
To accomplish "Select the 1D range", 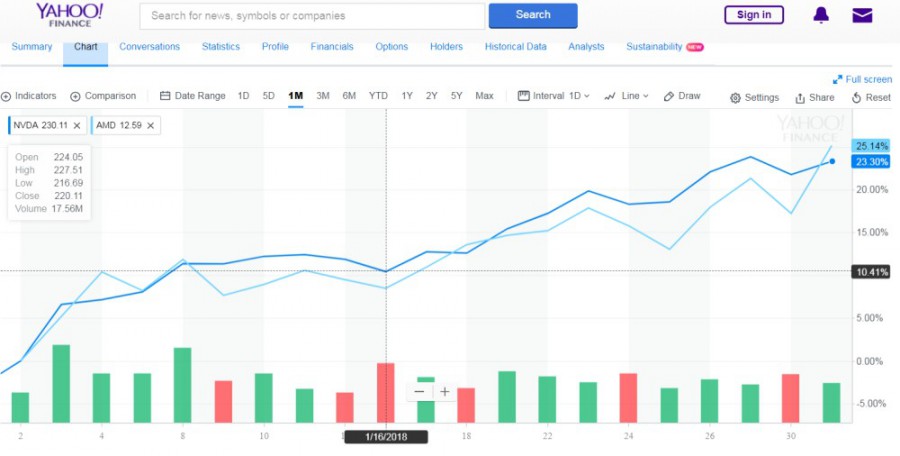I will pyautogui.click(x=243, y=96).
